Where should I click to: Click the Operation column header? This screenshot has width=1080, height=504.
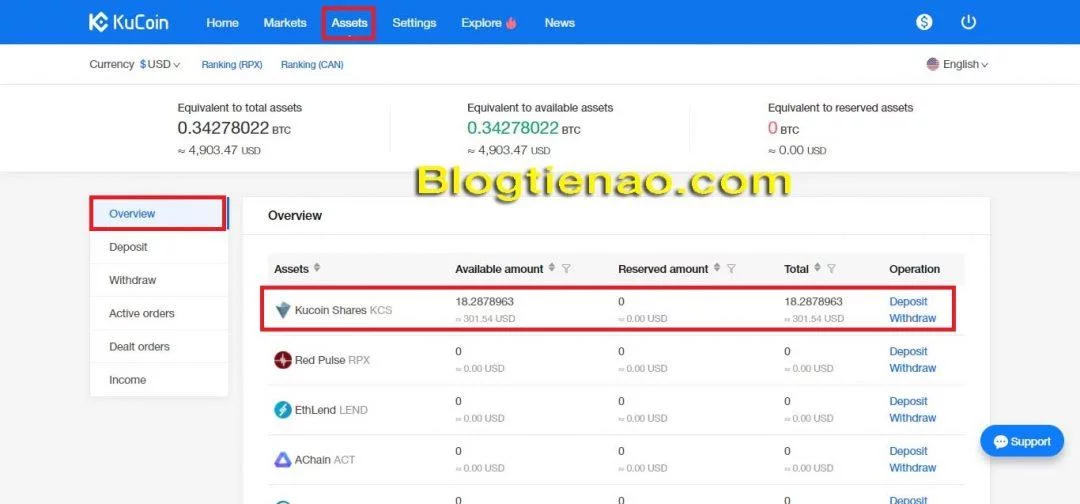(x=914, y=269)
